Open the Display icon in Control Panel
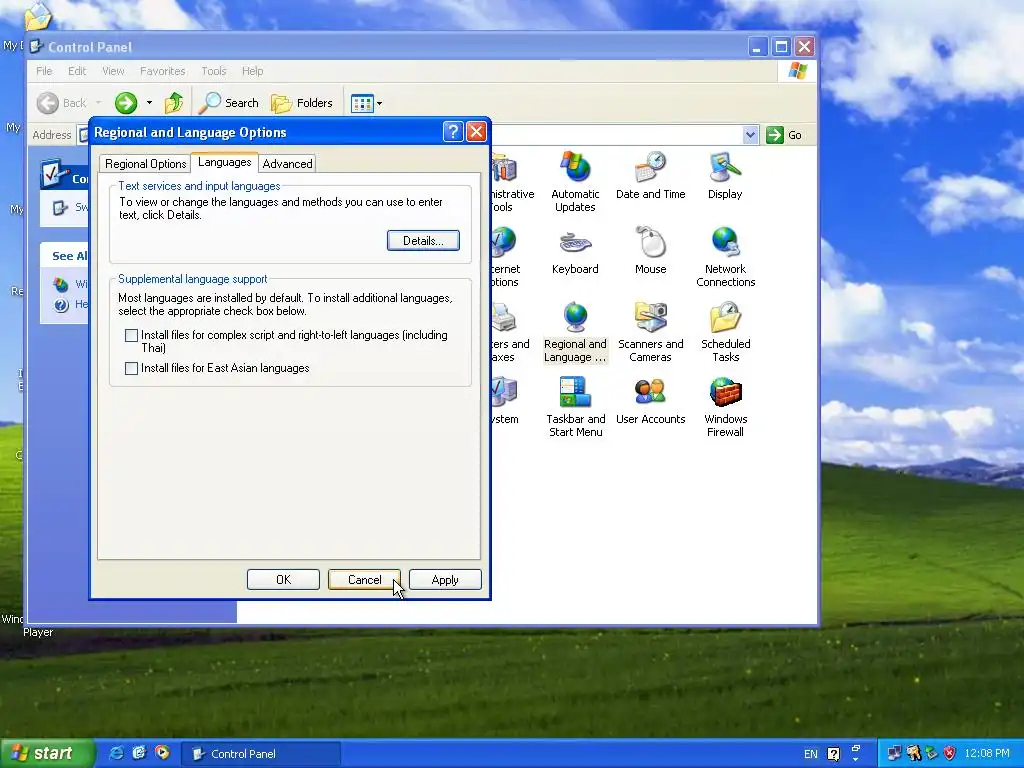Screen dimensions: 1024x768 click(x=725, y=175)
